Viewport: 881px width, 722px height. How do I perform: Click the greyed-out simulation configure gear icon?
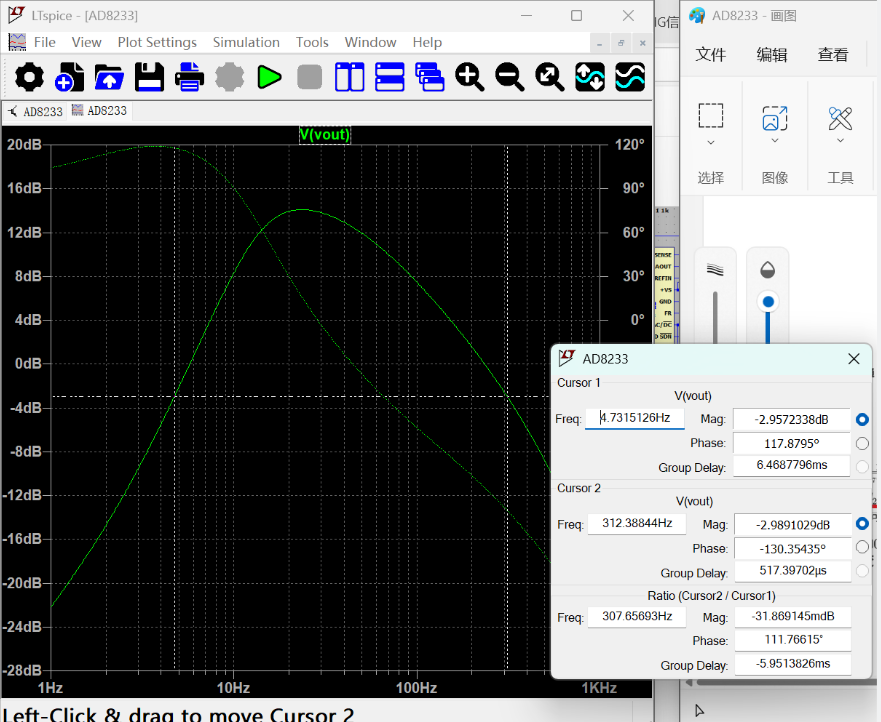230,77
